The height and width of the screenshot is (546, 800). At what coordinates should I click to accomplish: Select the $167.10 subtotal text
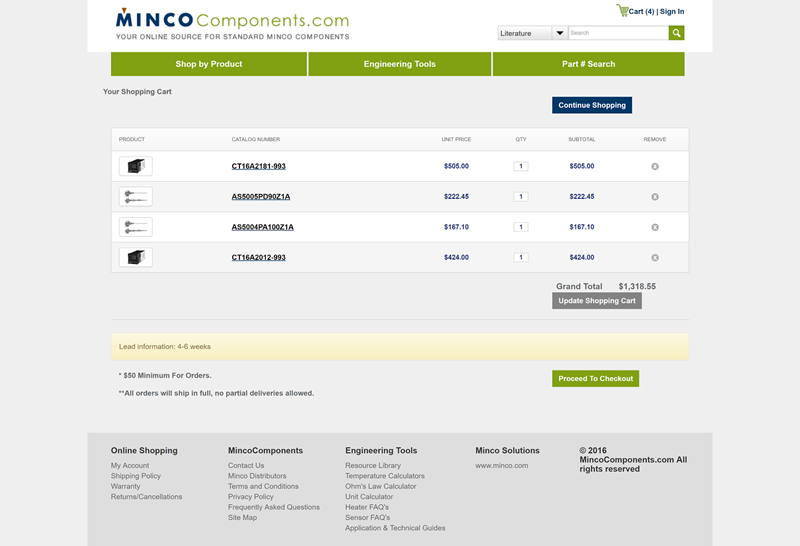coord(582,227)
